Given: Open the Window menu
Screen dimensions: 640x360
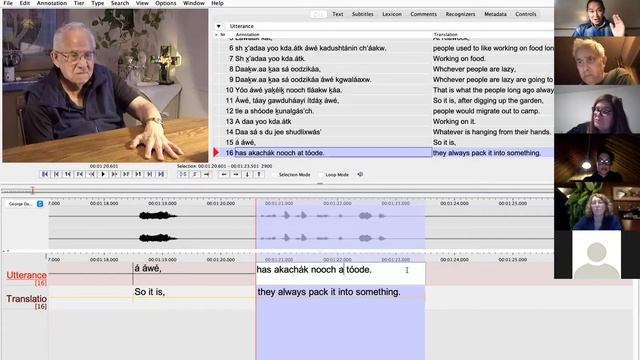Looking at the screenshot, I should point(194,3).
